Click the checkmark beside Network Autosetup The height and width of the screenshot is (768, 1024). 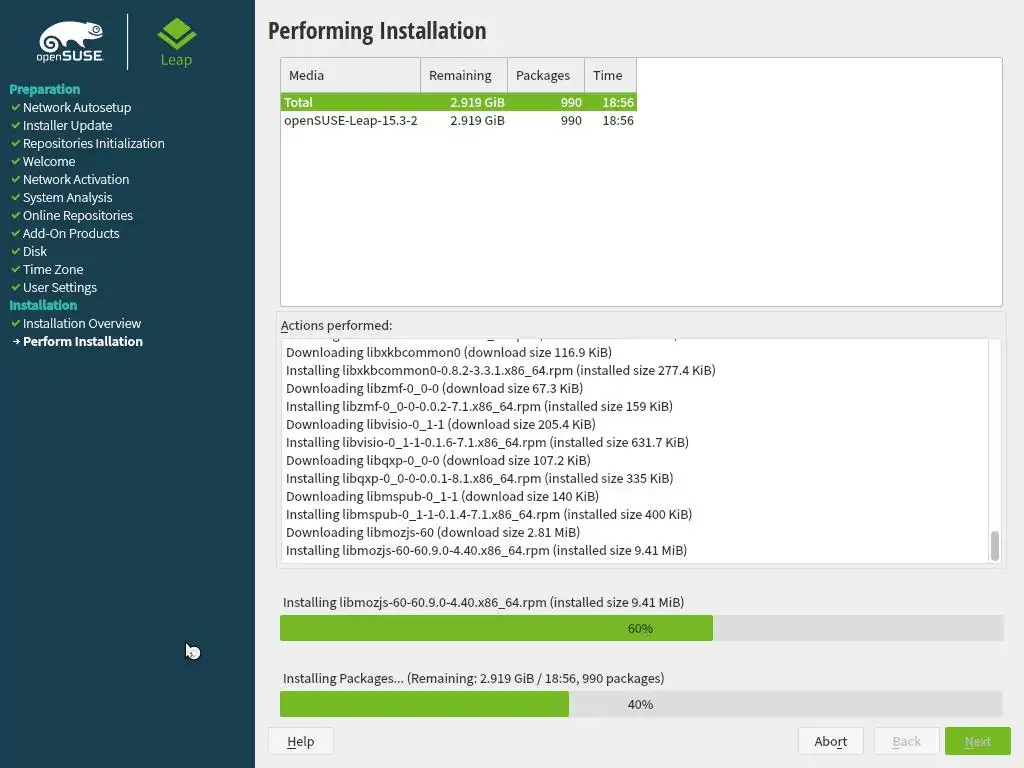pos(16,107)
